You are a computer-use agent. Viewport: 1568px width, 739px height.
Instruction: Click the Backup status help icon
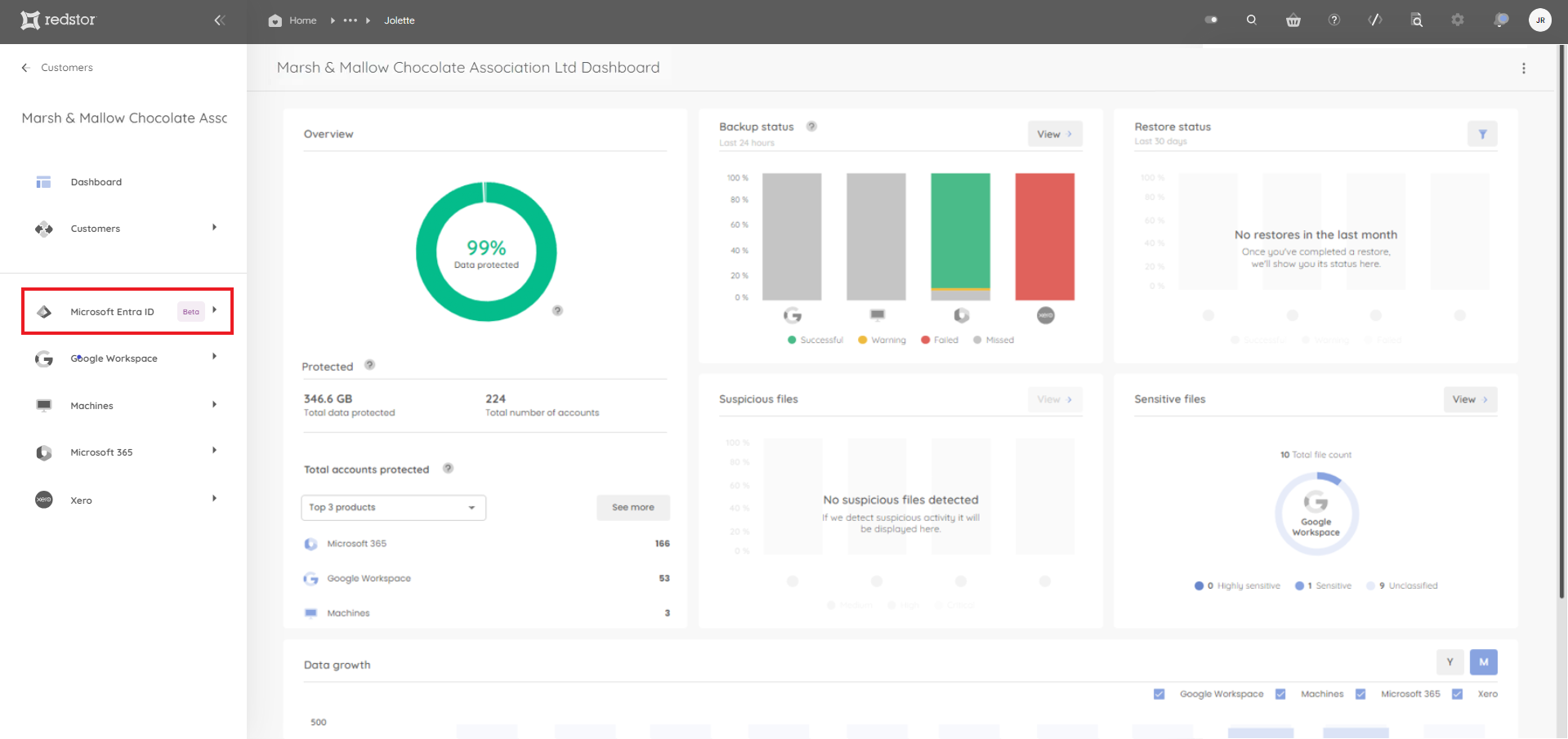tap(811, 127)
